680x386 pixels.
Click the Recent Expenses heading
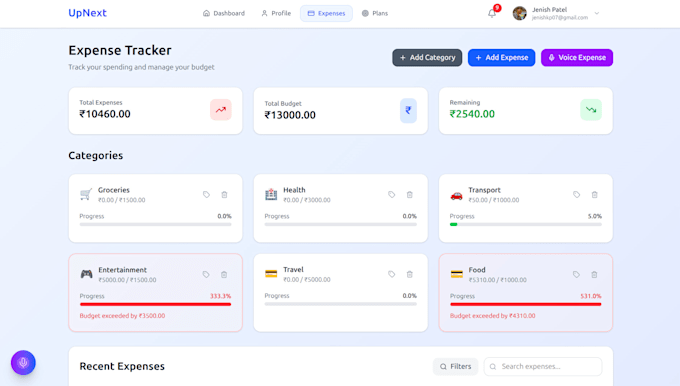[x=122, y=366]
